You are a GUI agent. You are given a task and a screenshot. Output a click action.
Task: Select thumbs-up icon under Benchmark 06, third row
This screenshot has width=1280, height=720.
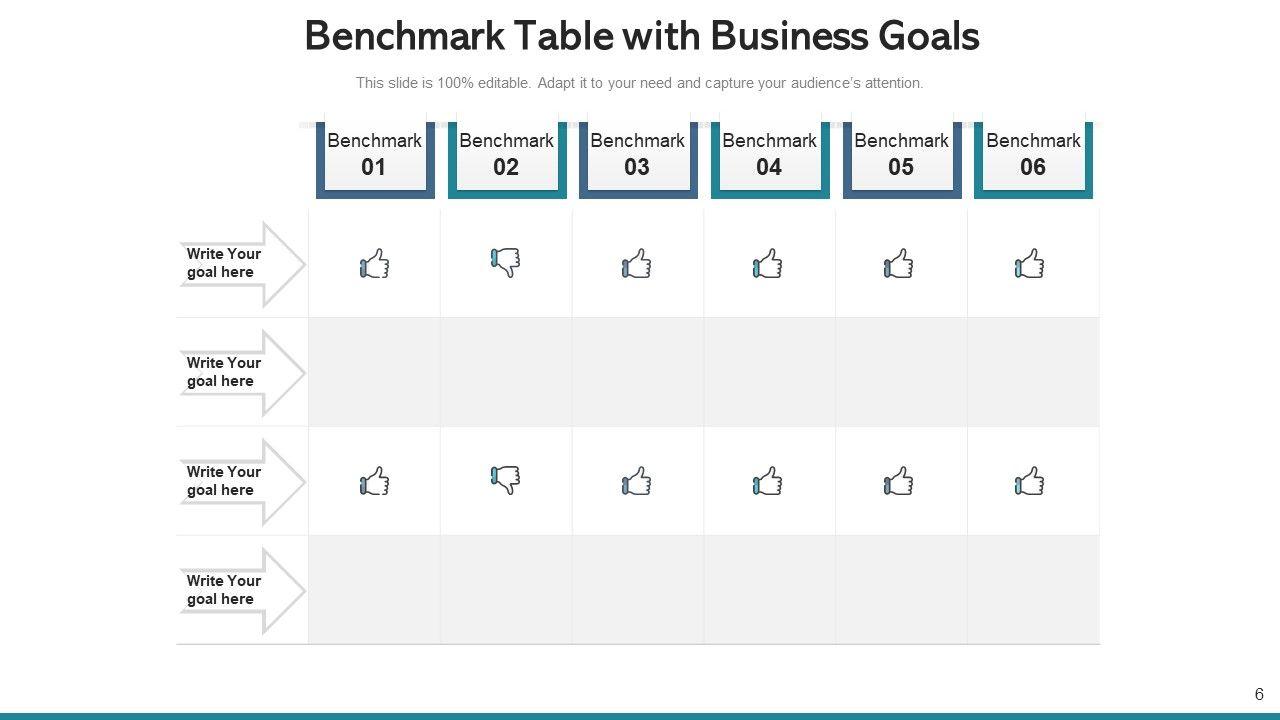1030,482
